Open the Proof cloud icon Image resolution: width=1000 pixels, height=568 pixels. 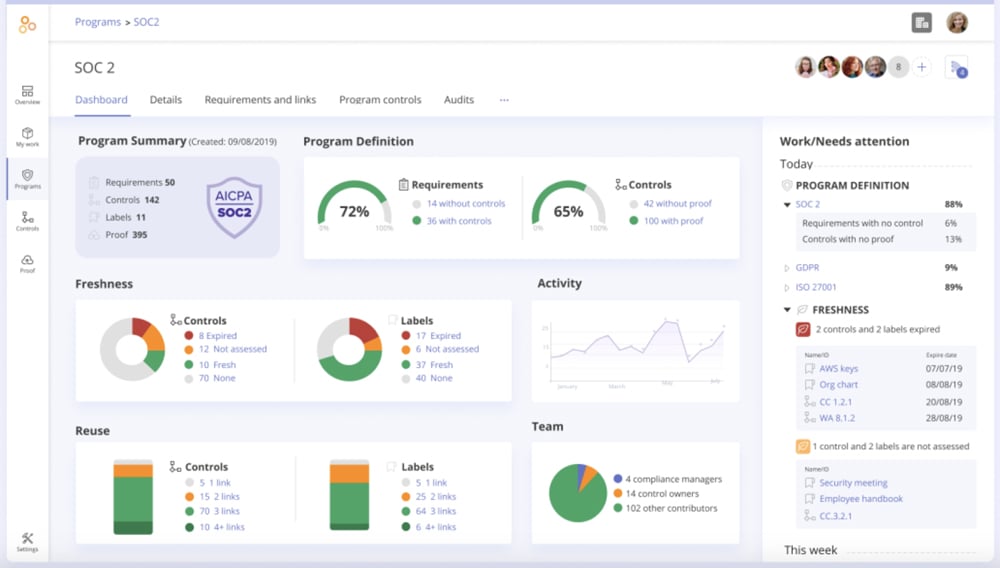click(x=27, y=263)
